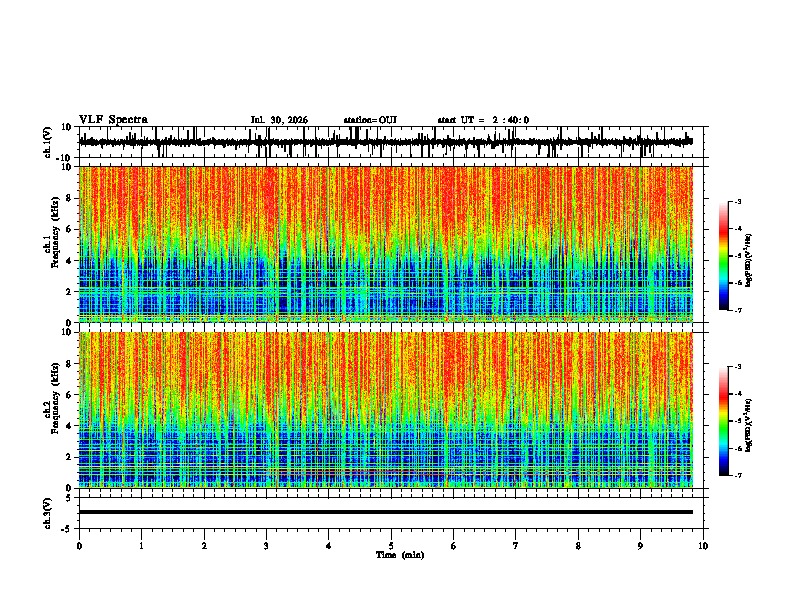This screenshot has width=792, height=612.
Task: Click the "5" tick on the time axis
Action: [391, 546]
